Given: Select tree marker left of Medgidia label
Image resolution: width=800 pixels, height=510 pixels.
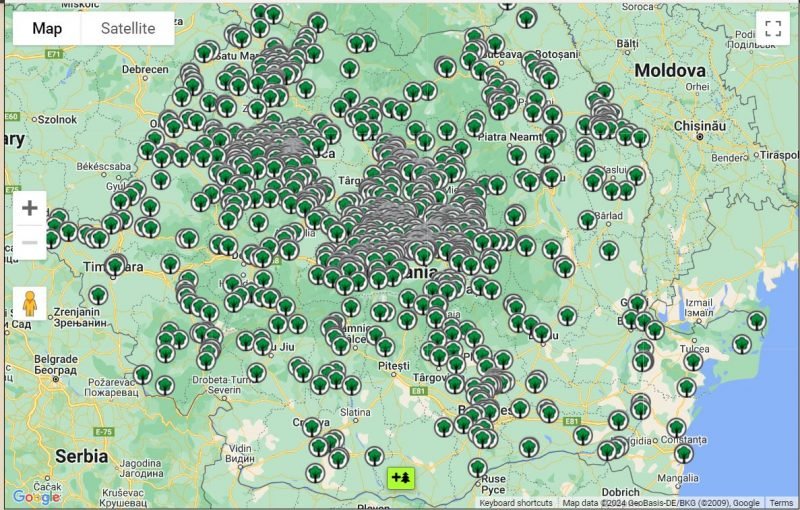Looking at the screenshot, I should point(607,451).
